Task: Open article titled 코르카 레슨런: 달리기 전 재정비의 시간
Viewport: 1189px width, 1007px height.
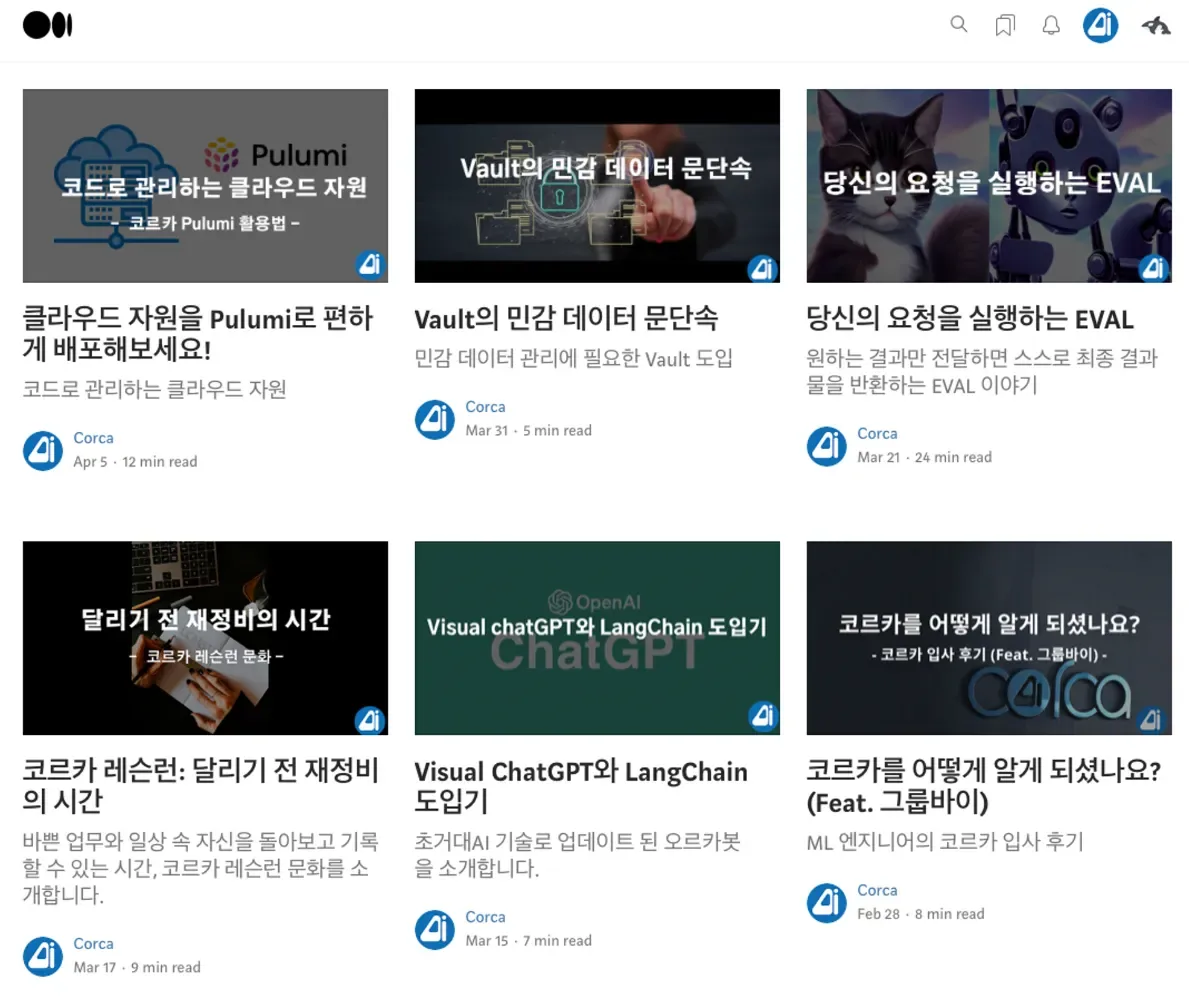Action: pyautogui.click(x=201, y=786)
